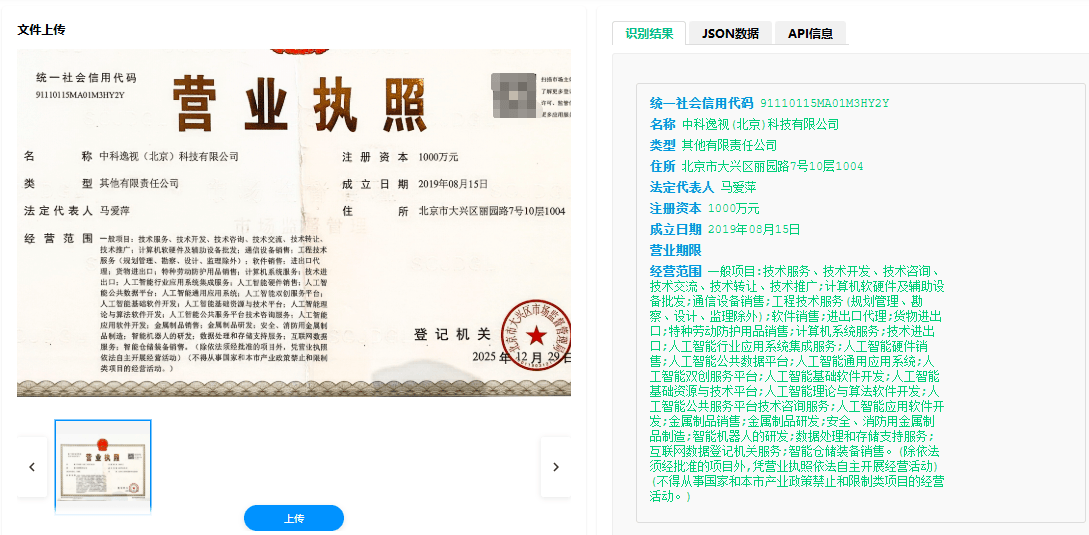Open the API信息 tab

point(810,33)
